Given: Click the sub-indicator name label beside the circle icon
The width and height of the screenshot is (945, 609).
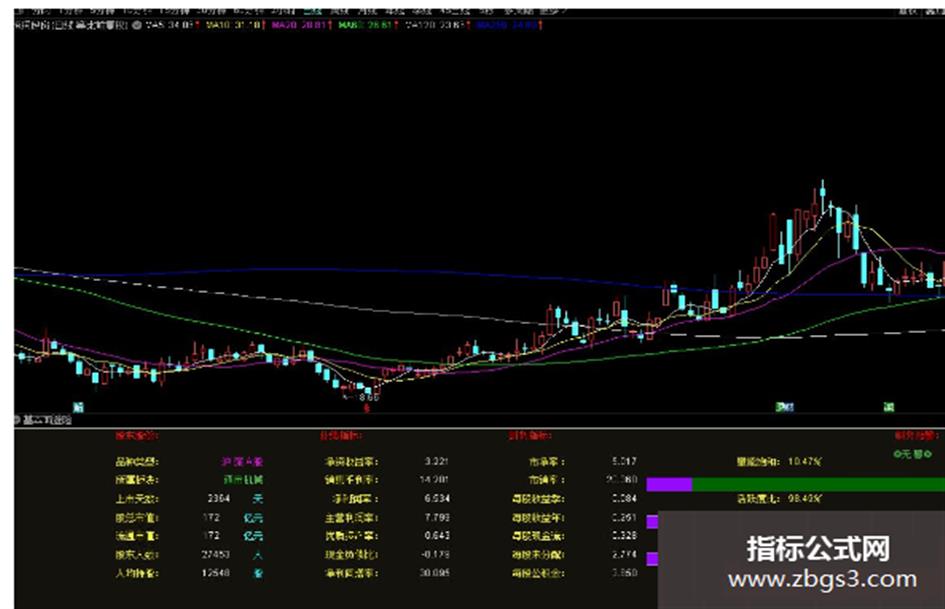Looking at the screenshot, I should tap(48, 420).
